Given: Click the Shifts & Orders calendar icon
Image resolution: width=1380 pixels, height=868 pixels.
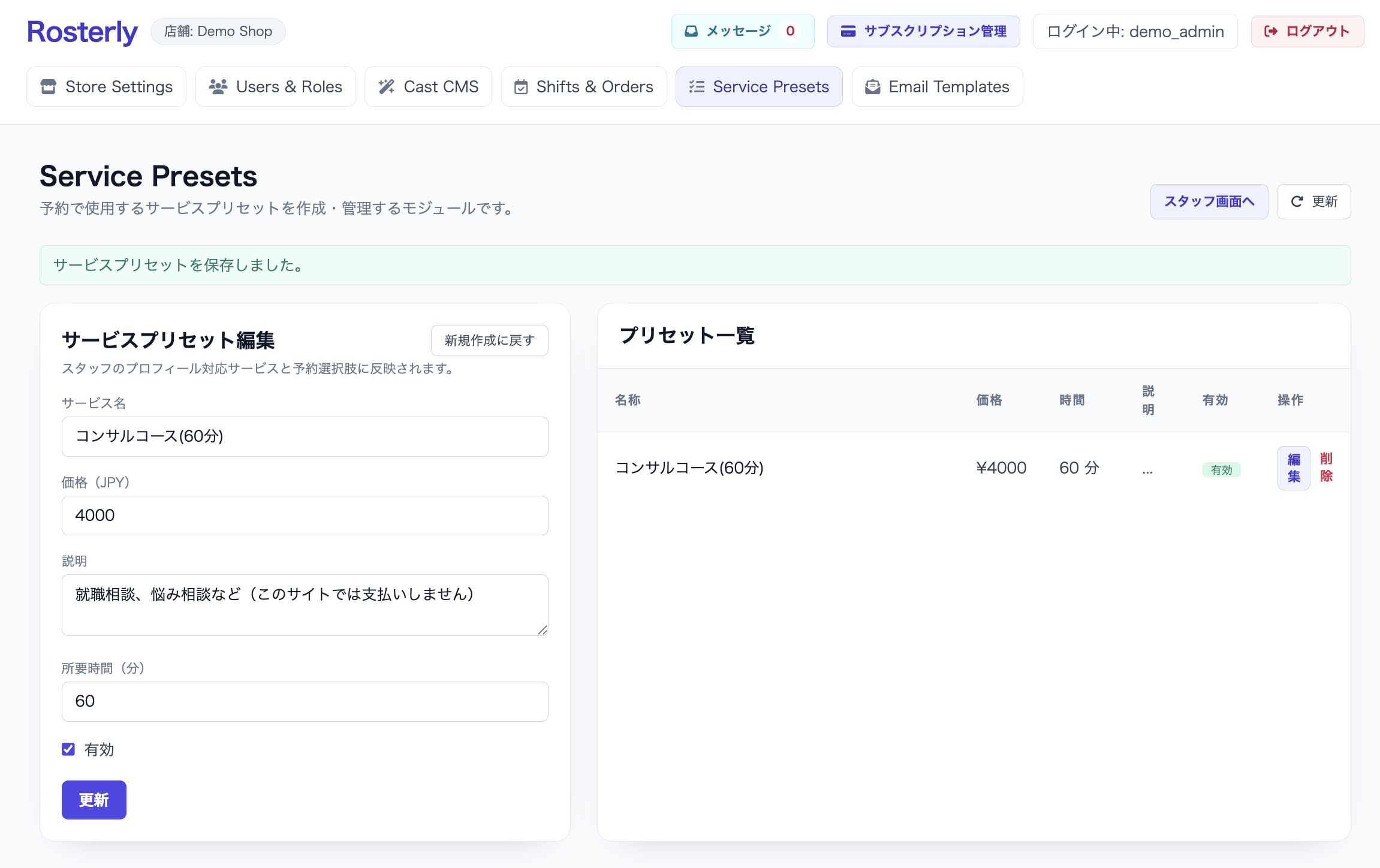Looking at the screenshot, I should click(520, 86).
